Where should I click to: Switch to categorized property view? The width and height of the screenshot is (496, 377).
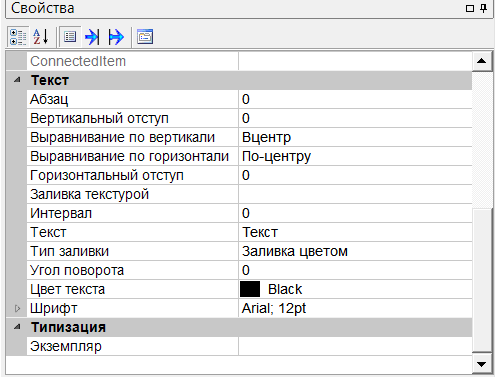pos(18,37)
